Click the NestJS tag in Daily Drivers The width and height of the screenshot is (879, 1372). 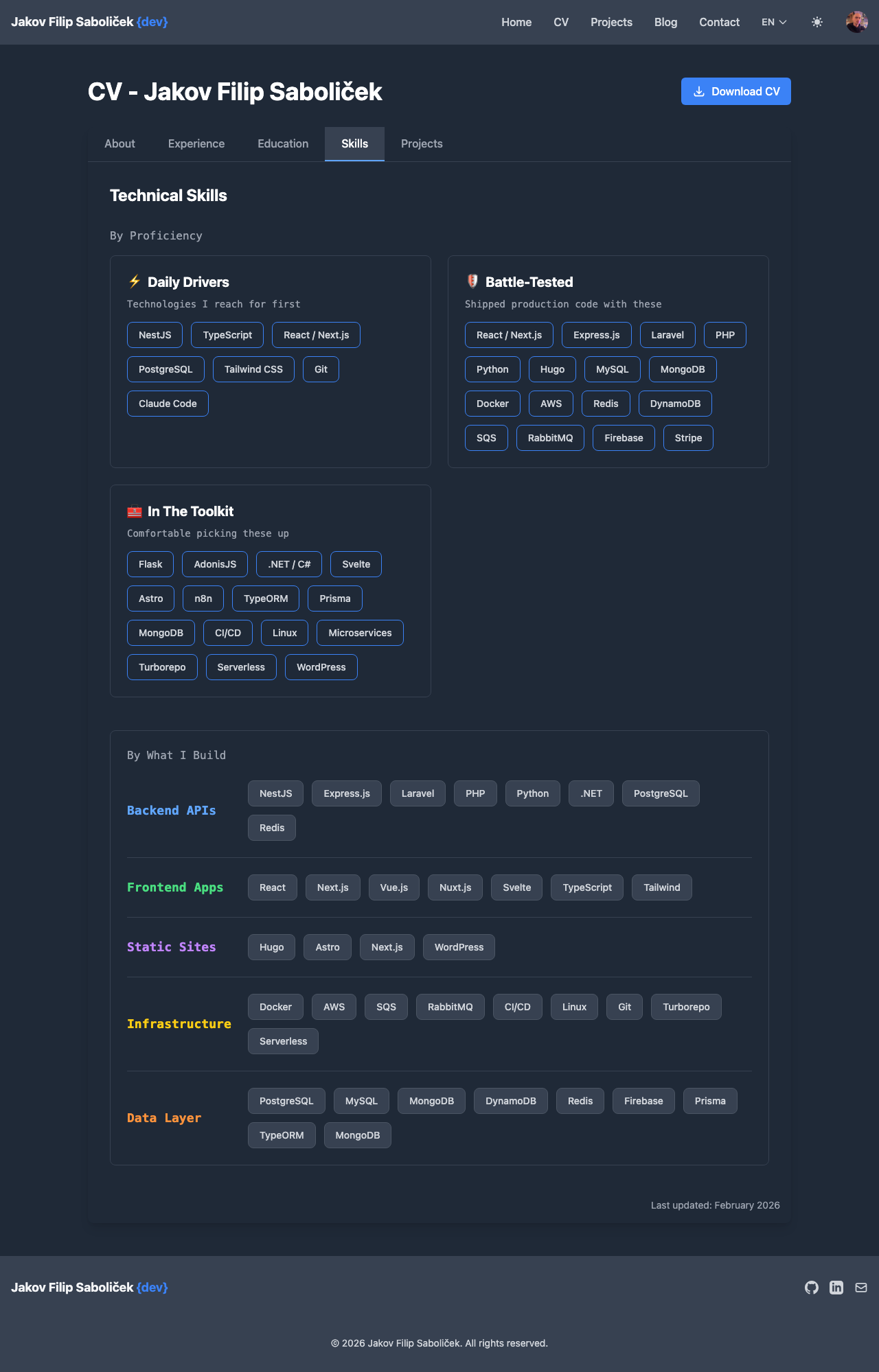tap(155, 335)
